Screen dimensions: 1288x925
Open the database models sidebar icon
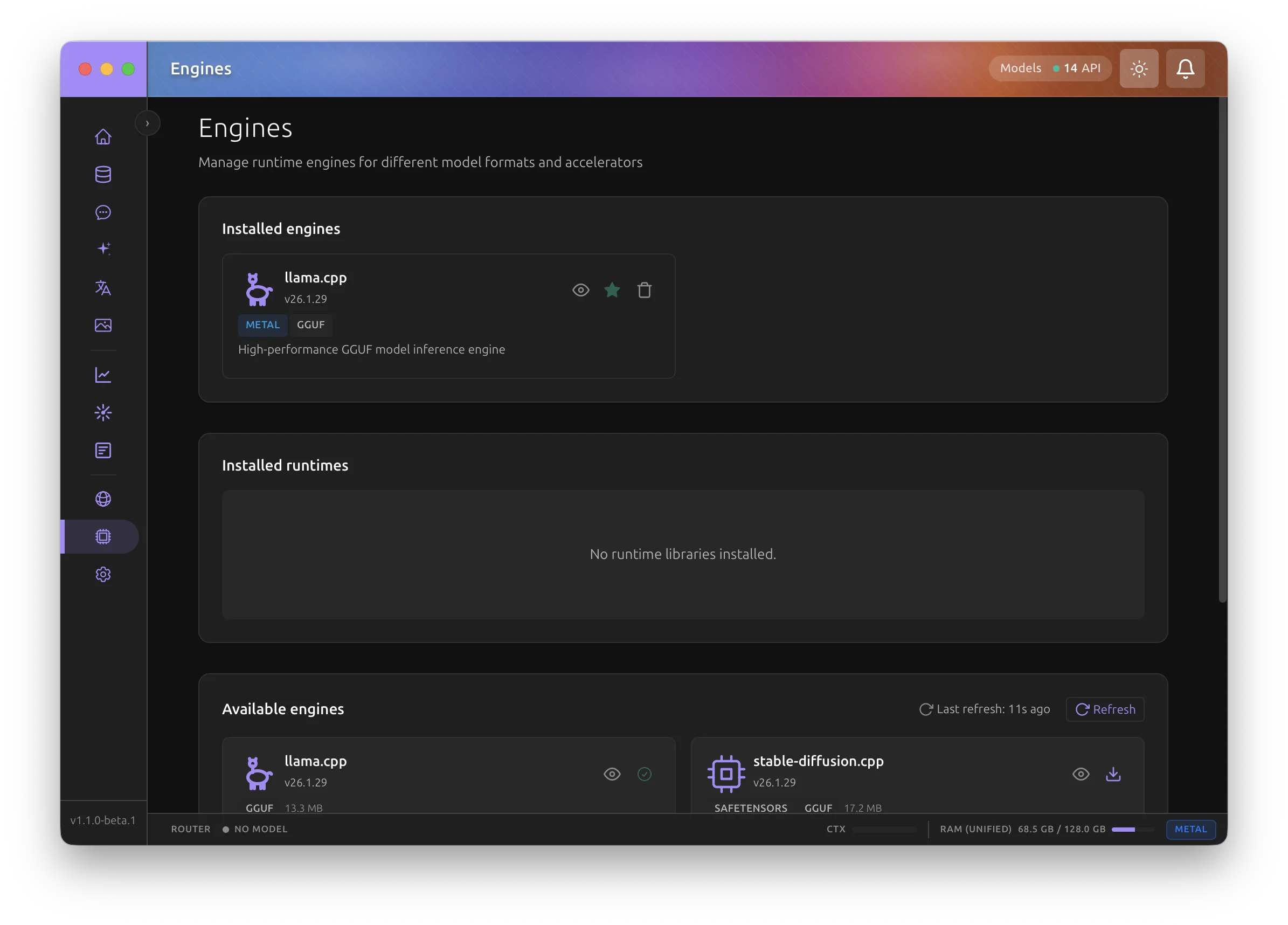point(103,175)
